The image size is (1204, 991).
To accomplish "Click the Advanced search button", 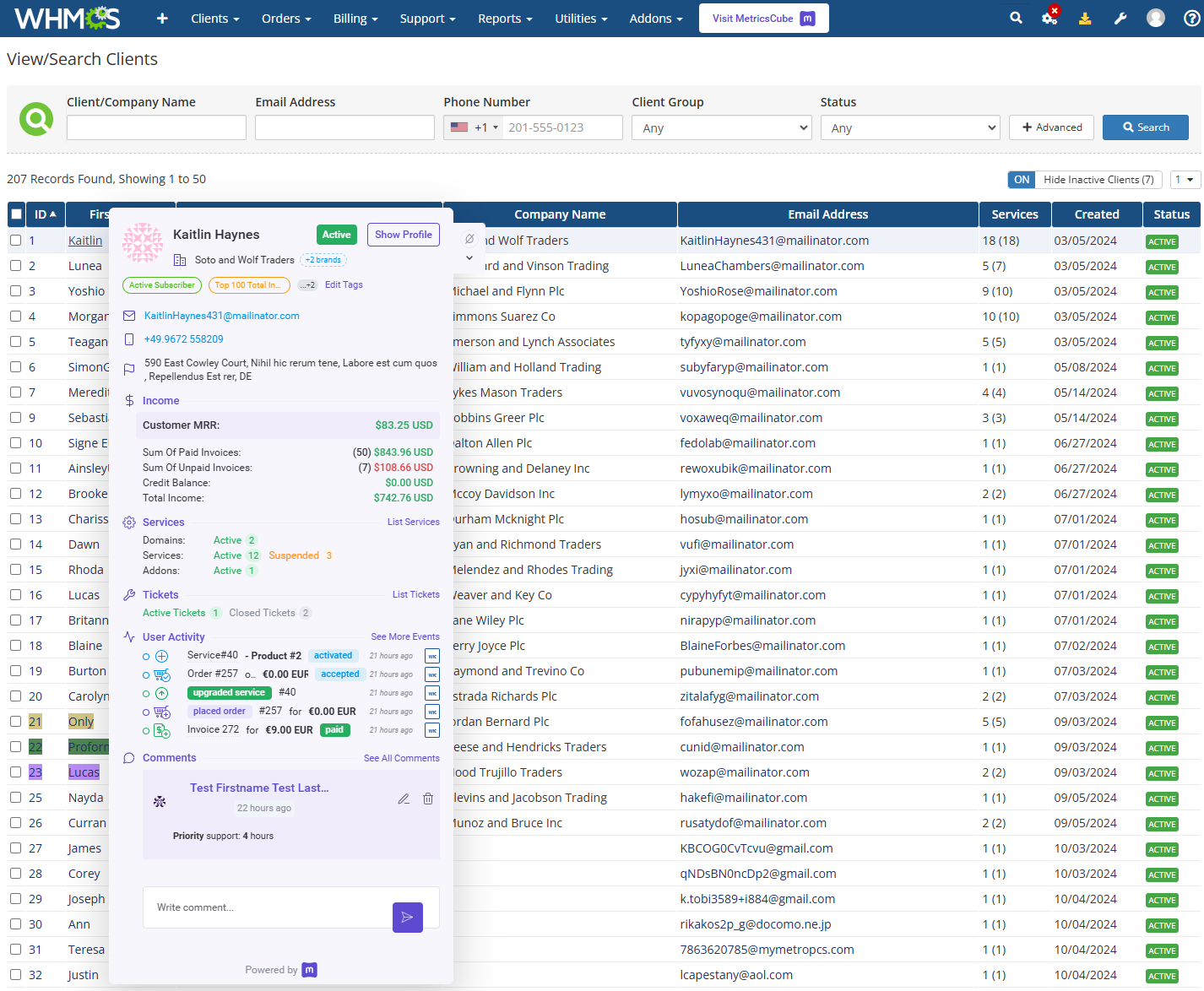I will coord(1052,127).
